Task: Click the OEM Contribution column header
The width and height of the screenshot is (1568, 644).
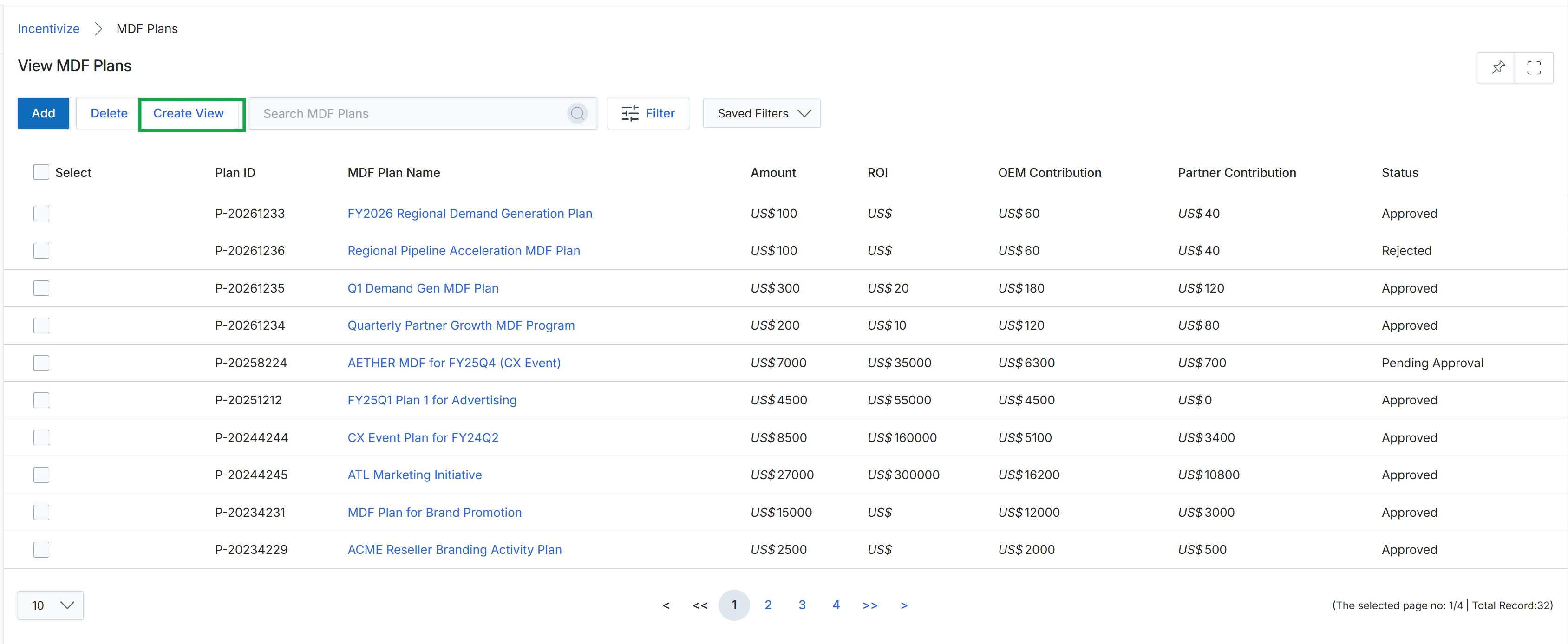Action: [x=1049, y=173]
